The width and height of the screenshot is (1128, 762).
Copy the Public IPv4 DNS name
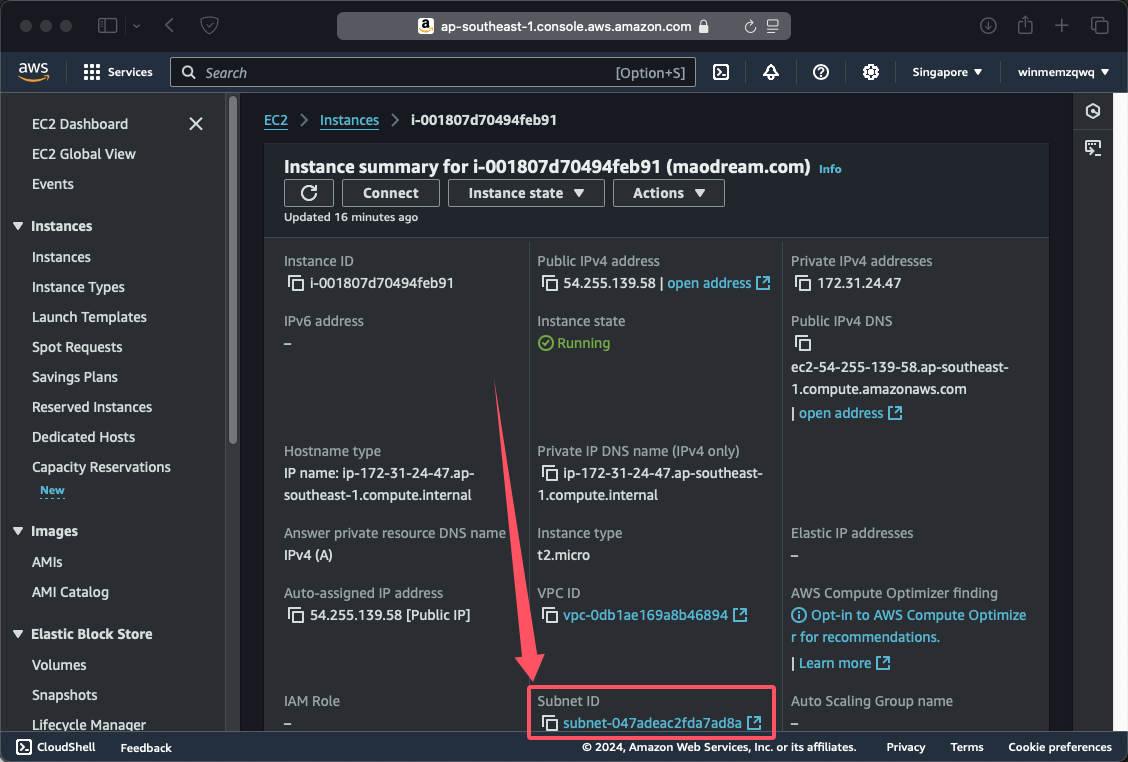(x=803, y=343)
